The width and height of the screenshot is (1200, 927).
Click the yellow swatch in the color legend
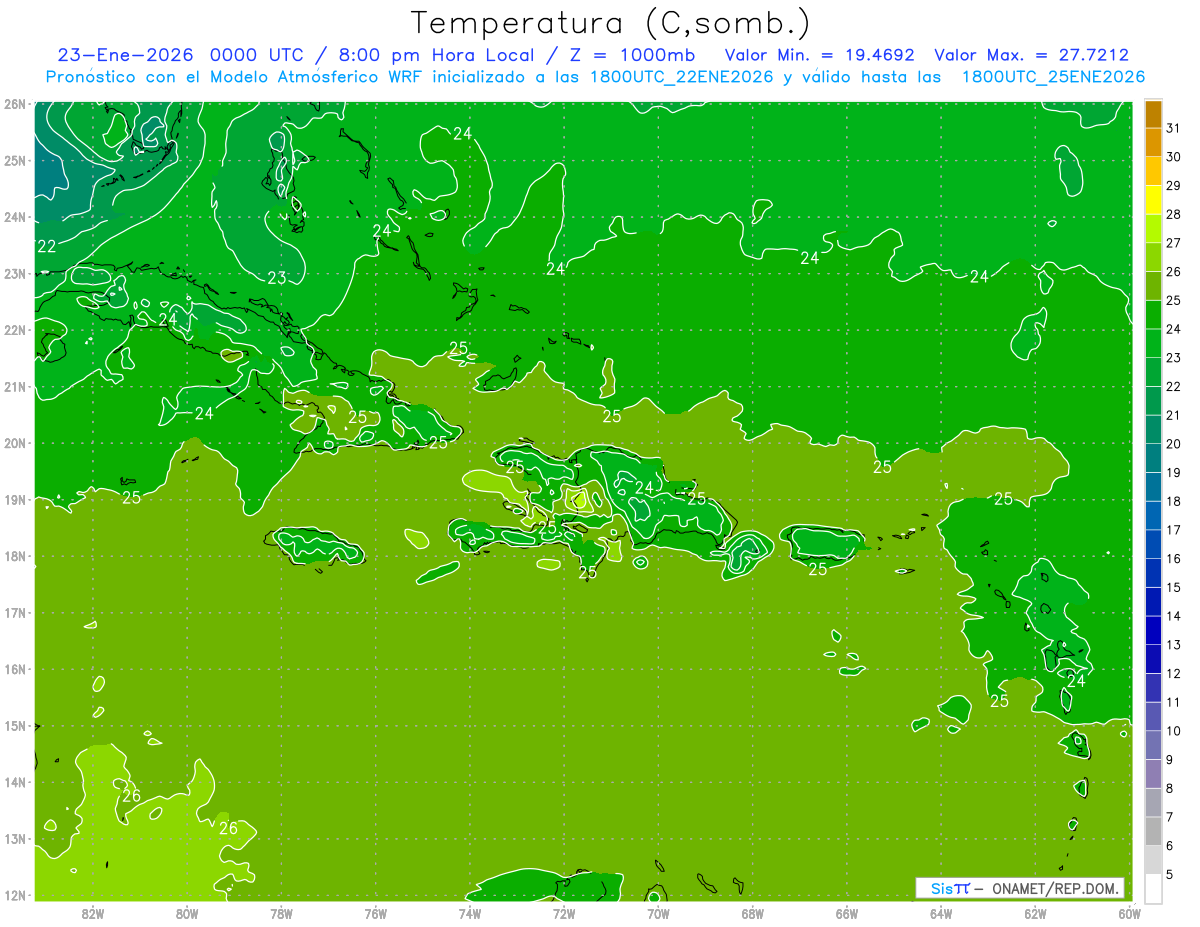1153,200
